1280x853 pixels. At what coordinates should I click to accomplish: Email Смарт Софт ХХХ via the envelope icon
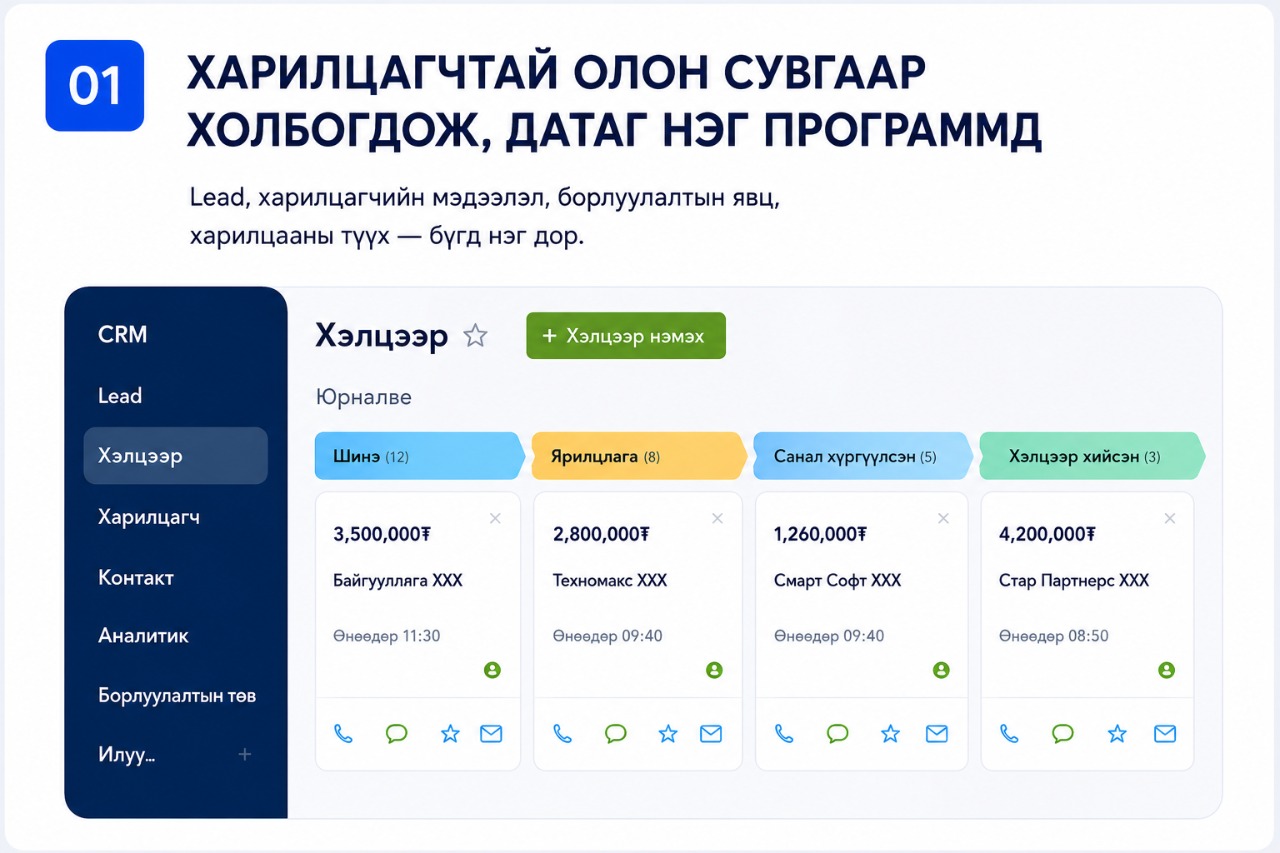(937, 734)
